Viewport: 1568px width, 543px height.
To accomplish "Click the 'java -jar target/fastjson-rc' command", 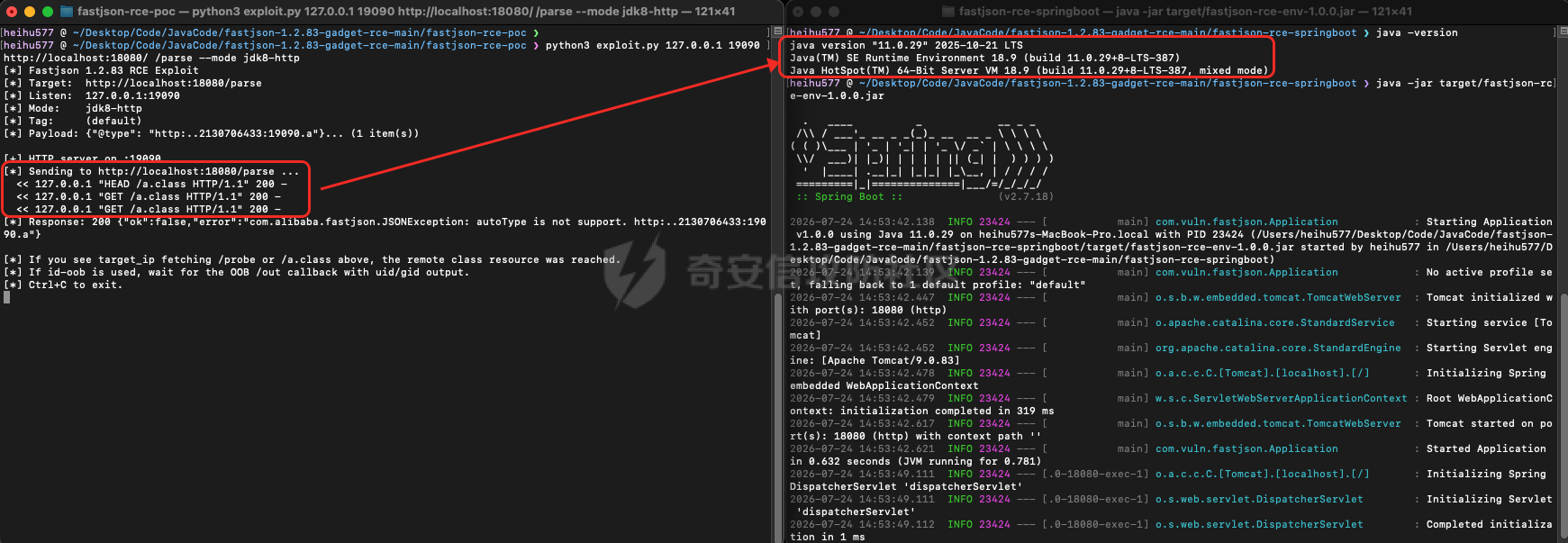I will coord(1464,83).
